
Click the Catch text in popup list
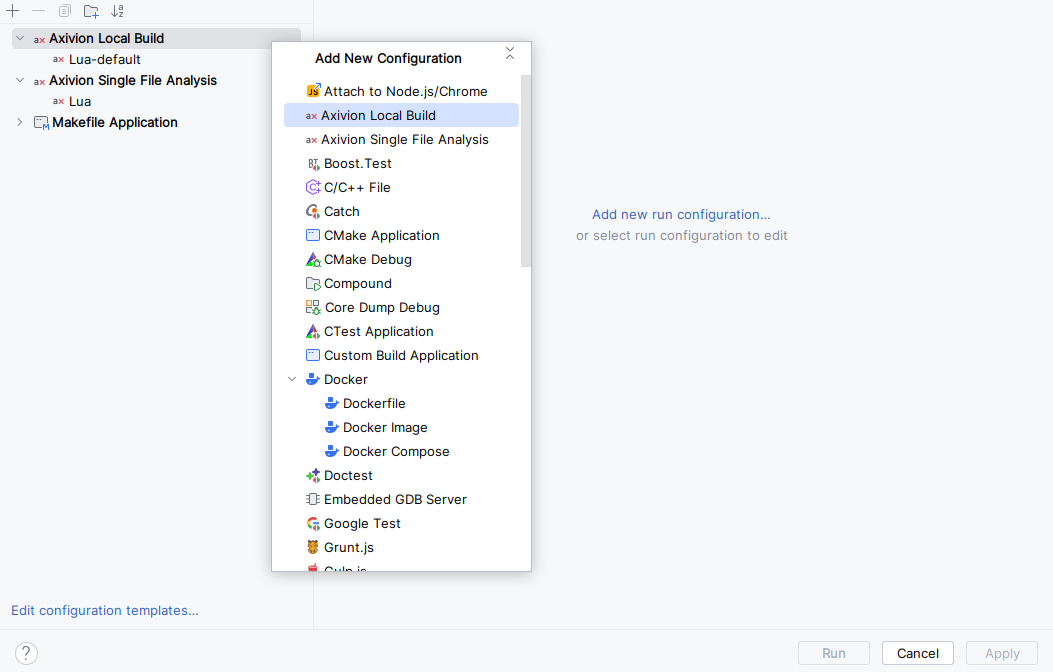[342, 211]
